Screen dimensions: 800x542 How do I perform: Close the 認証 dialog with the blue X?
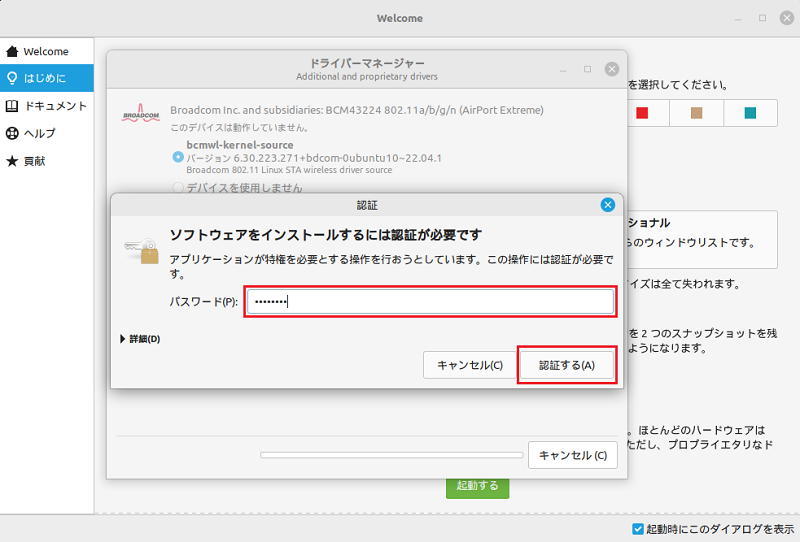click(x=607, y=205)
